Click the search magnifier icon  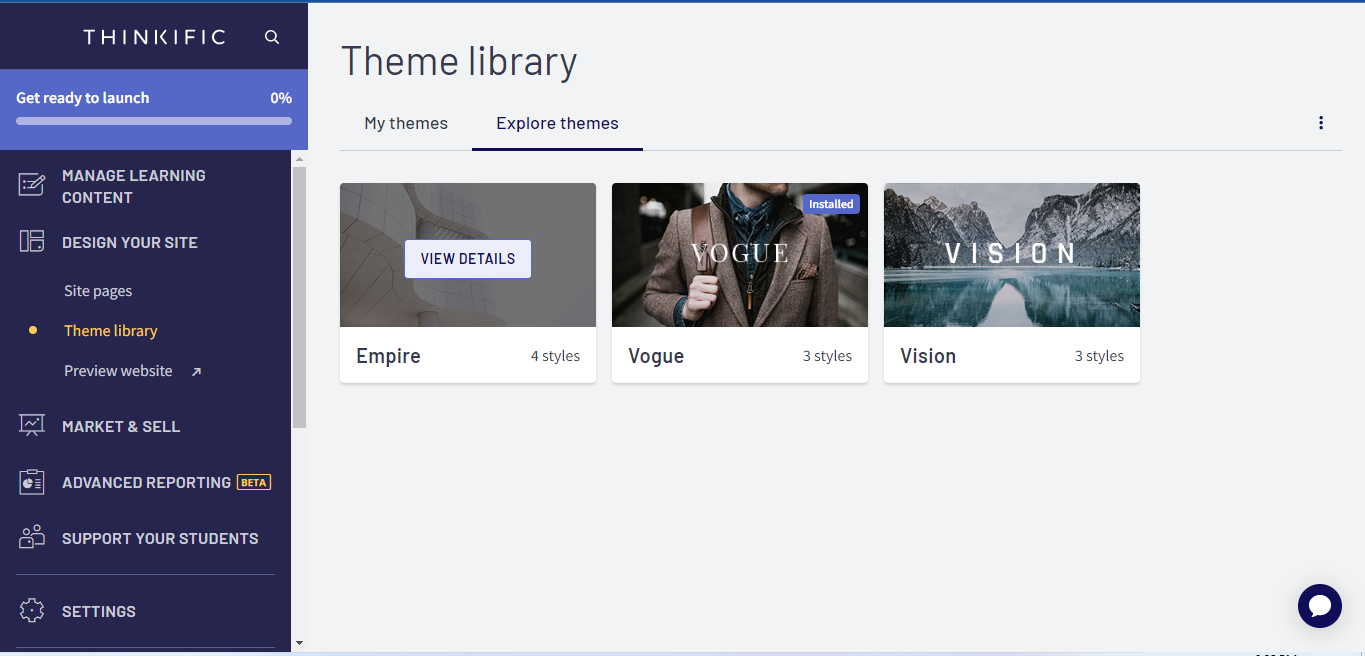[272, 37]
